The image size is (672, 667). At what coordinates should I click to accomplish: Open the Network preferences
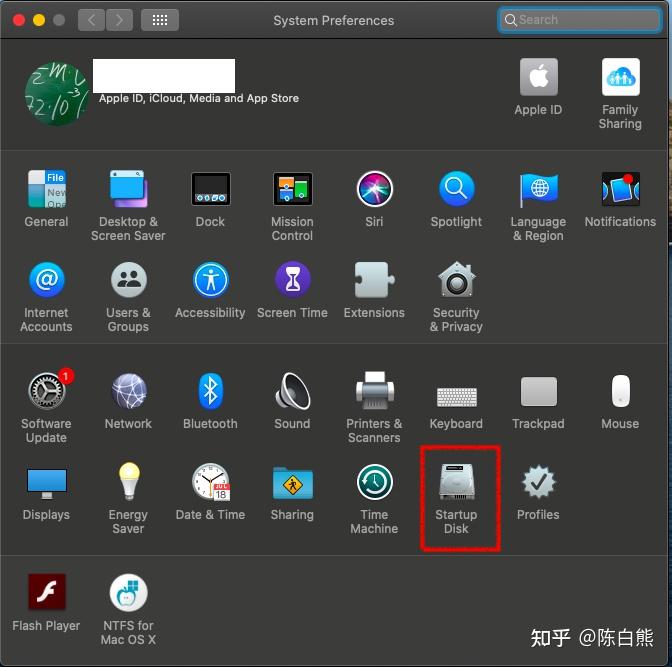click(x=128, y=391)
